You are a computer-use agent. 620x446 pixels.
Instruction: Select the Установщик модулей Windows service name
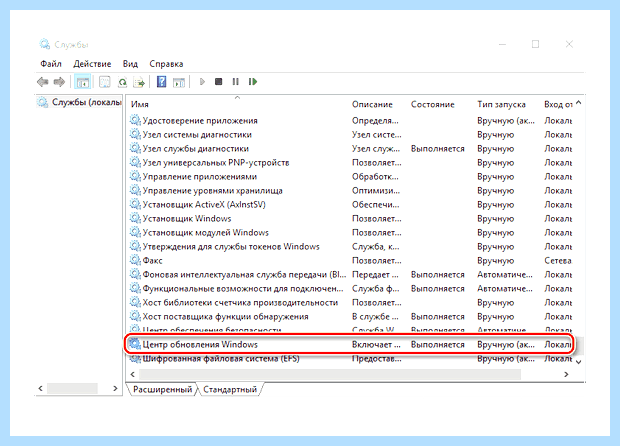pyautogui.click(x=206, y=232)
